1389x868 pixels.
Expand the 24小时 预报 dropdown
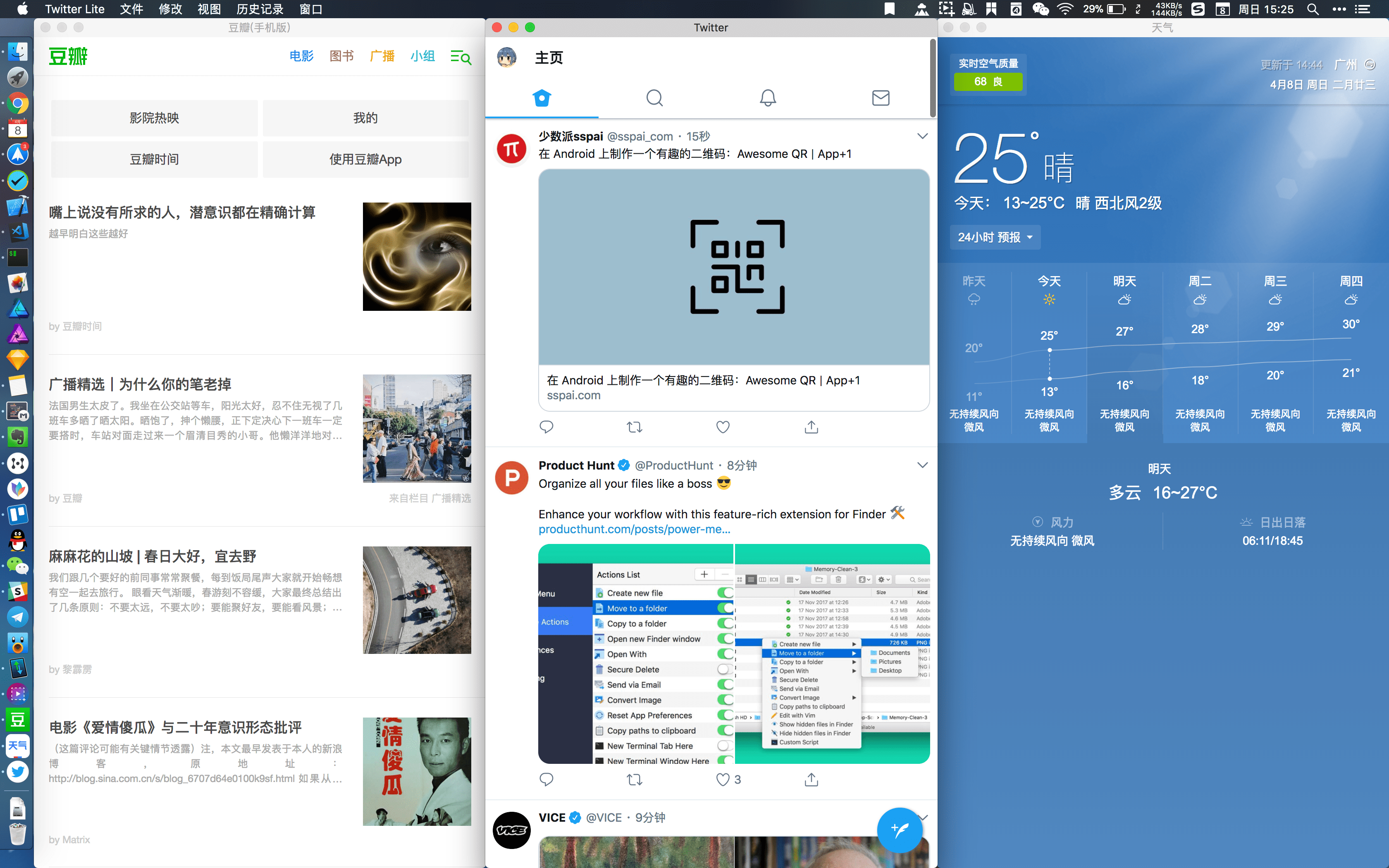point(995,237)
